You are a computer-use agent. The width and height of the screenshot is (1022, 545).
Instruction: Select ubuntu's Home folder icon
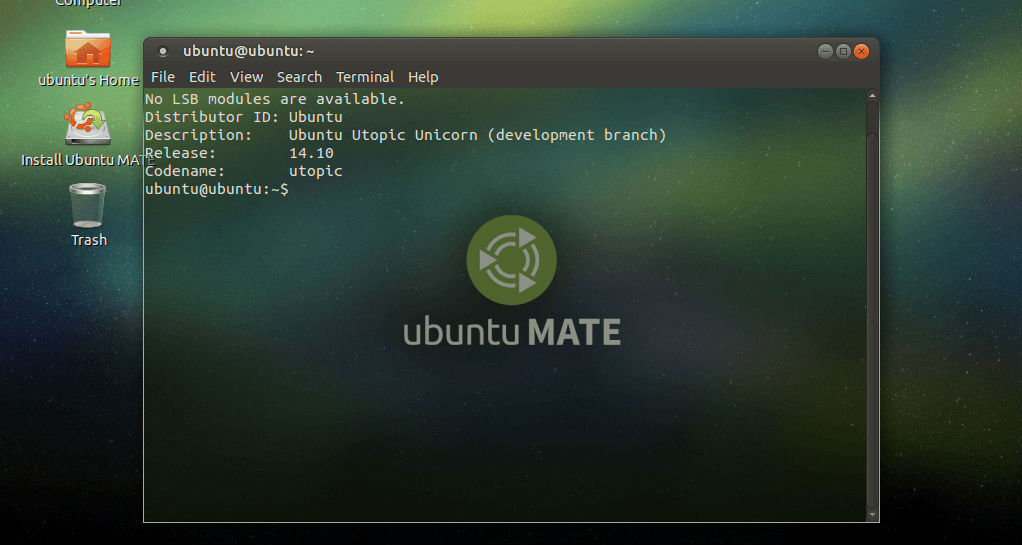coord(88,50)
